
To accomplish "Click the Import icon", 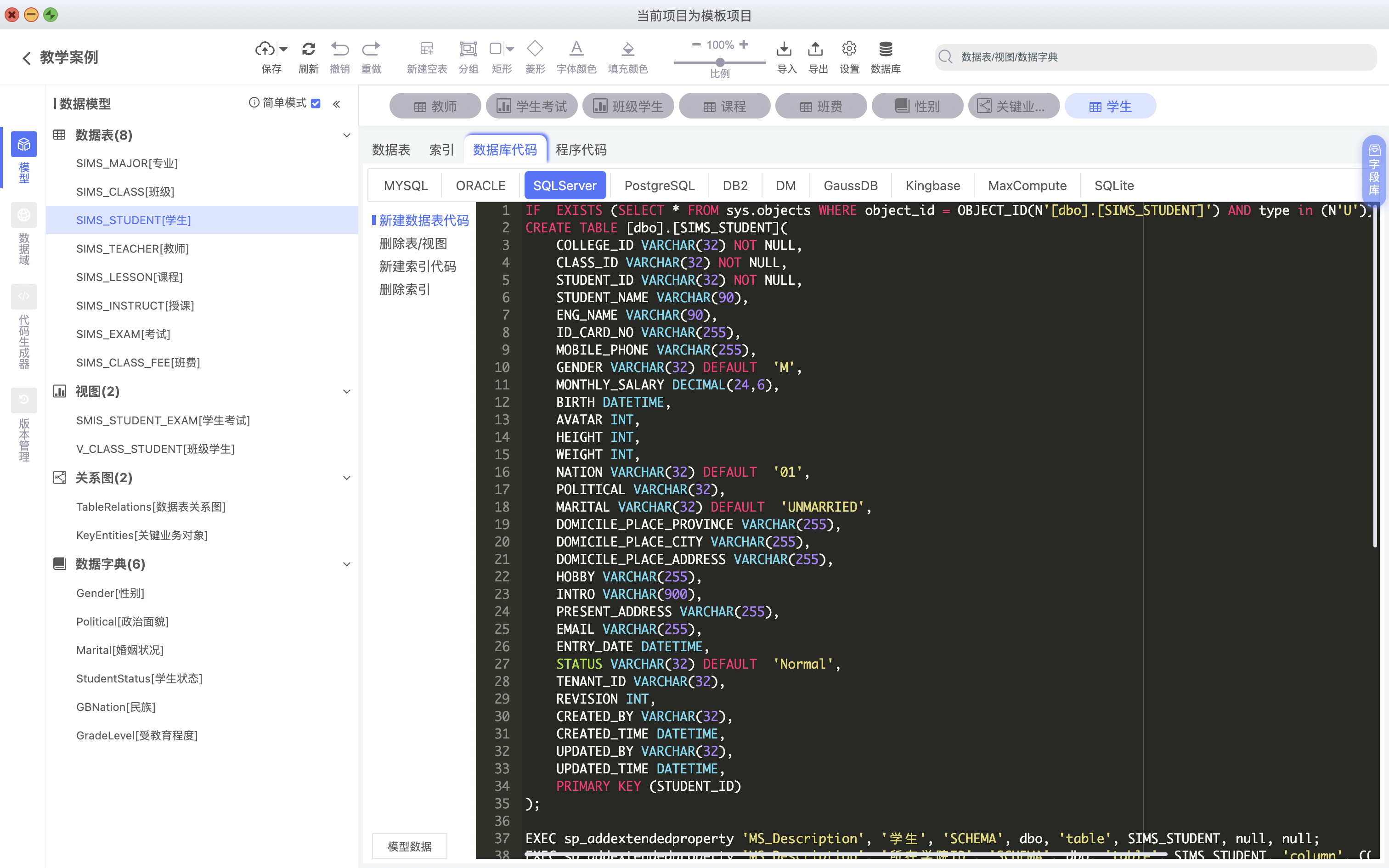I will (x=784, y=50).
